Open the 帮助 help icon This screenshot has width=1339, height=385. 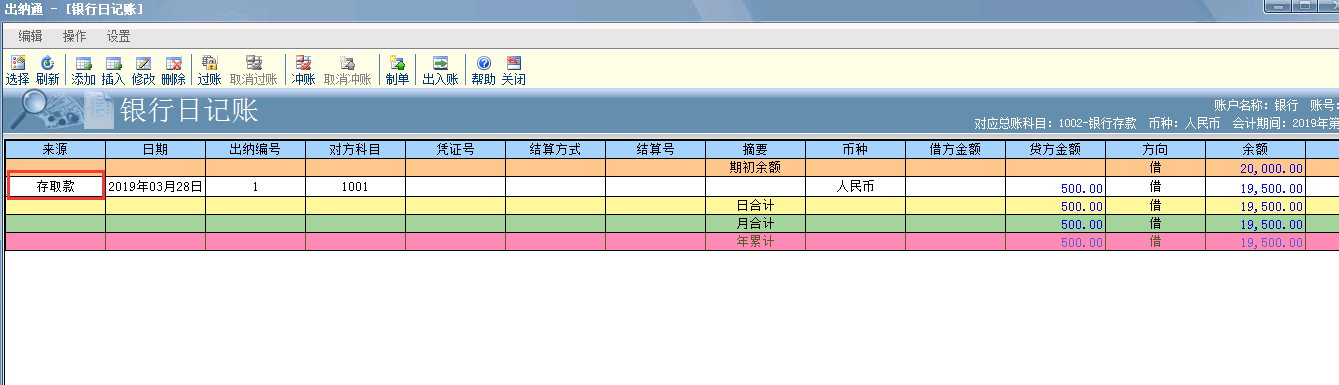tap(483, 70)
